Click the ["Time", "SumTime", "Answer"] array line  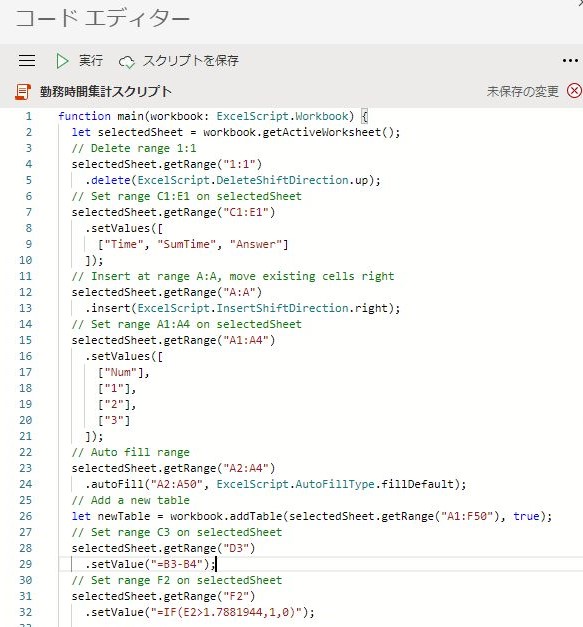193,244
